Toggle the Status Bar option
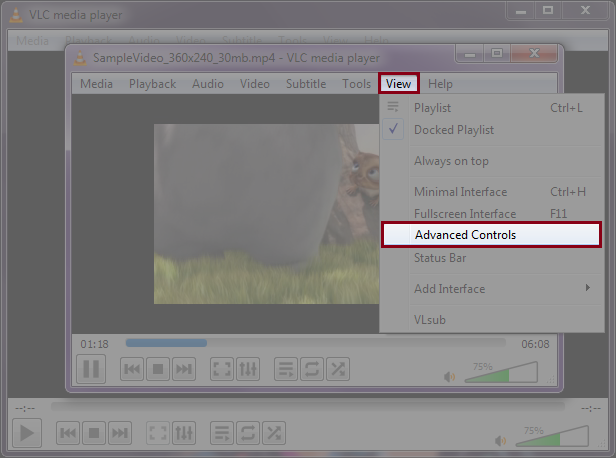 (491, 258)
